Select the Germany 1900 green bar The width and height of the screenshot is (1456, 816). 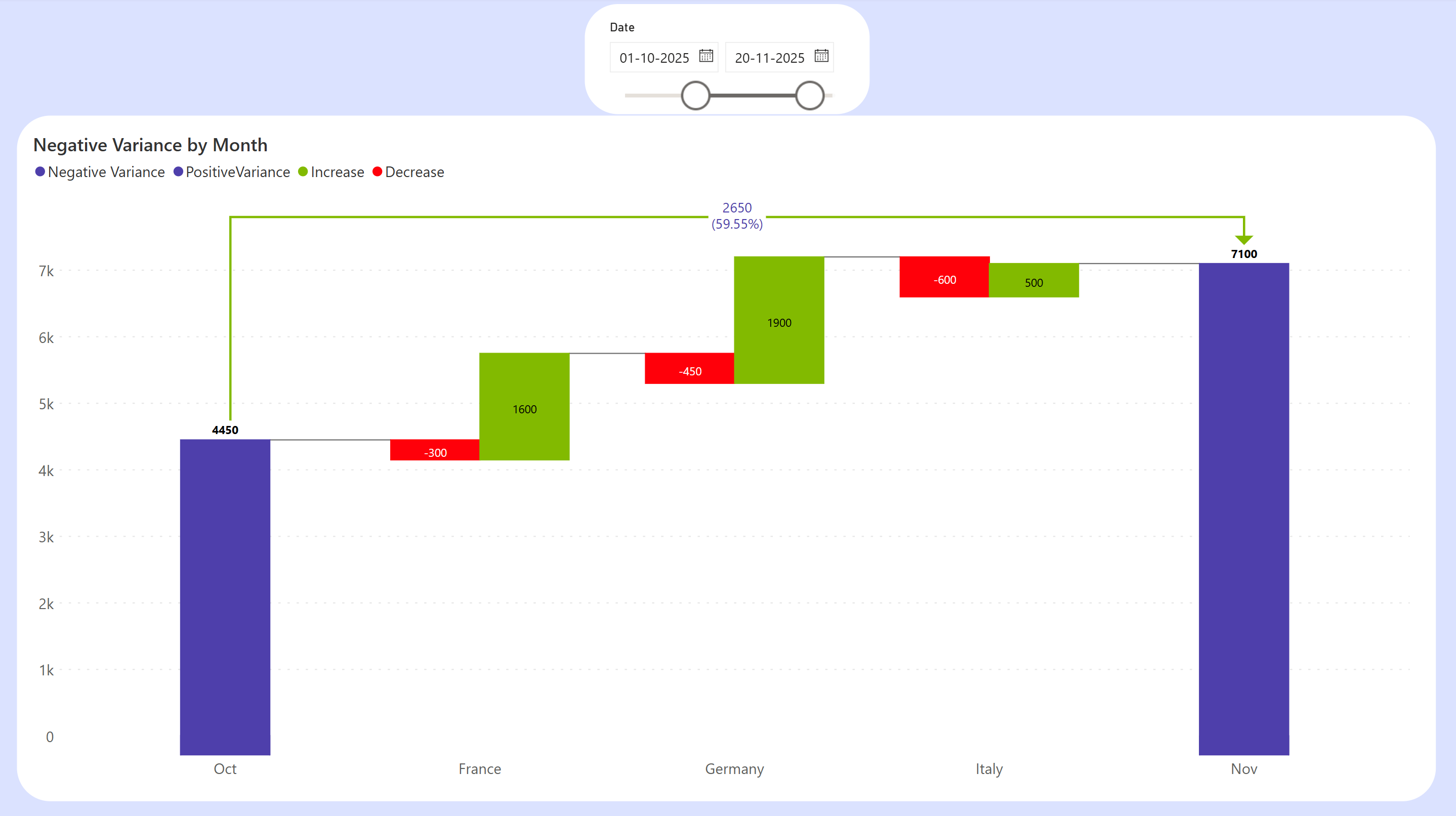(x=779, y=320)
